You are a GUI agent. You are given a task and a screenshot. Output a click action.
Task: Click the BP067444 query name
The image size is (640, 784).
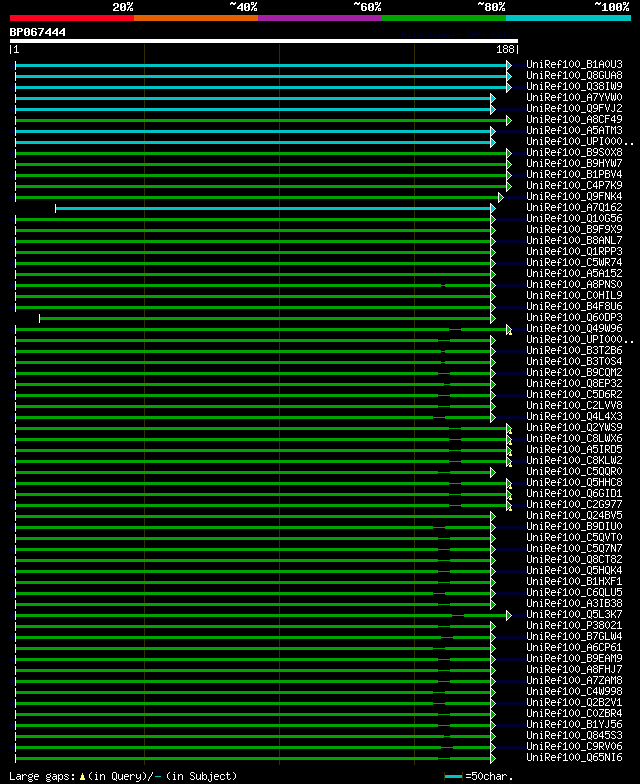click(x=38, y=32)
